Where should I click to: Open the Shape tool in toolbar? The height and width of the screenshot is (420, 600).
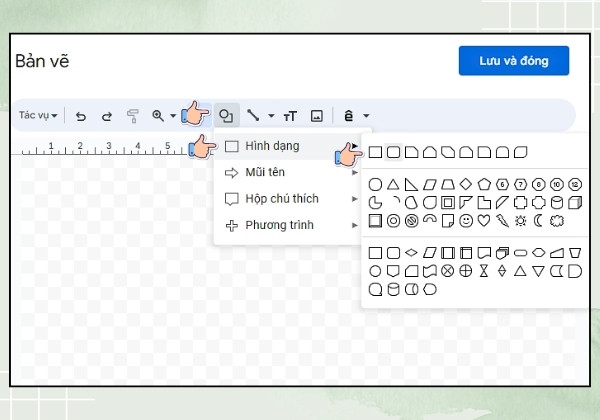[x=226, y=116]
